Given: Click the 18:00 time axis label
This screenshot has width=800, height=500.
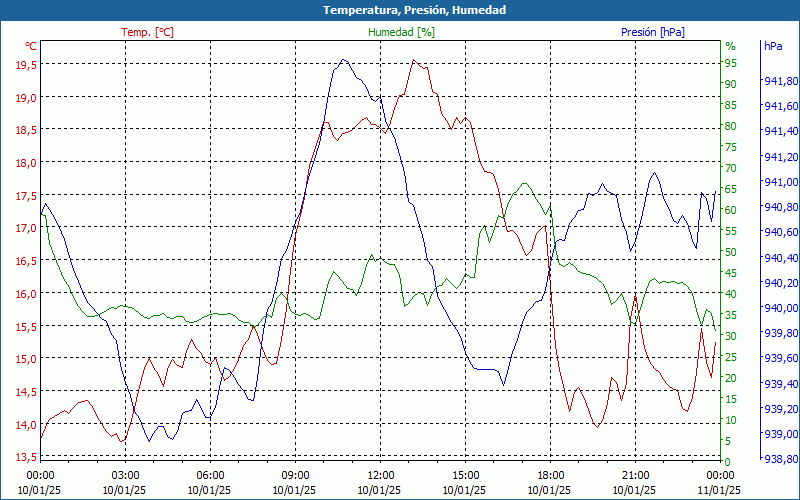Looking at the screenshot, I should pyautogui.click(x=550, y=474).
